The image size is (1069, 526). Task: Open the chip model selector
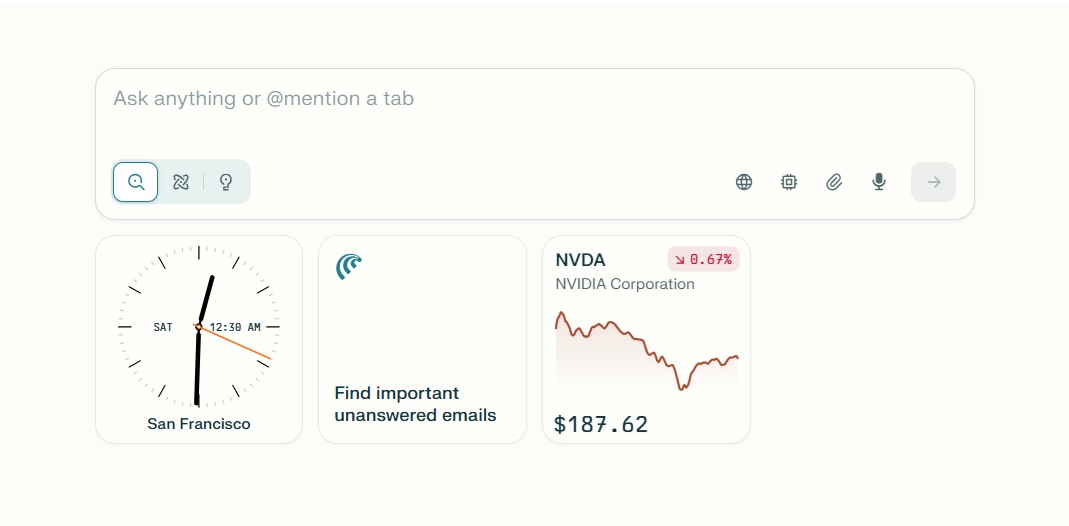(789, 182)
